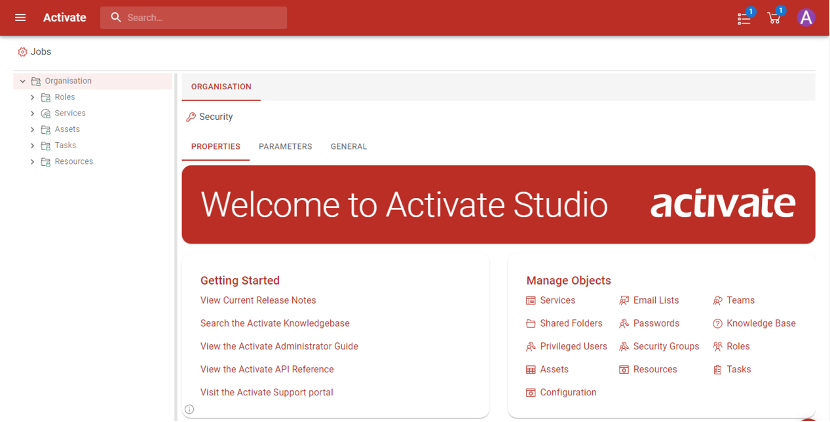Click the Activate title in header
This screenshot has height=422, width=830.
point(65,17)
